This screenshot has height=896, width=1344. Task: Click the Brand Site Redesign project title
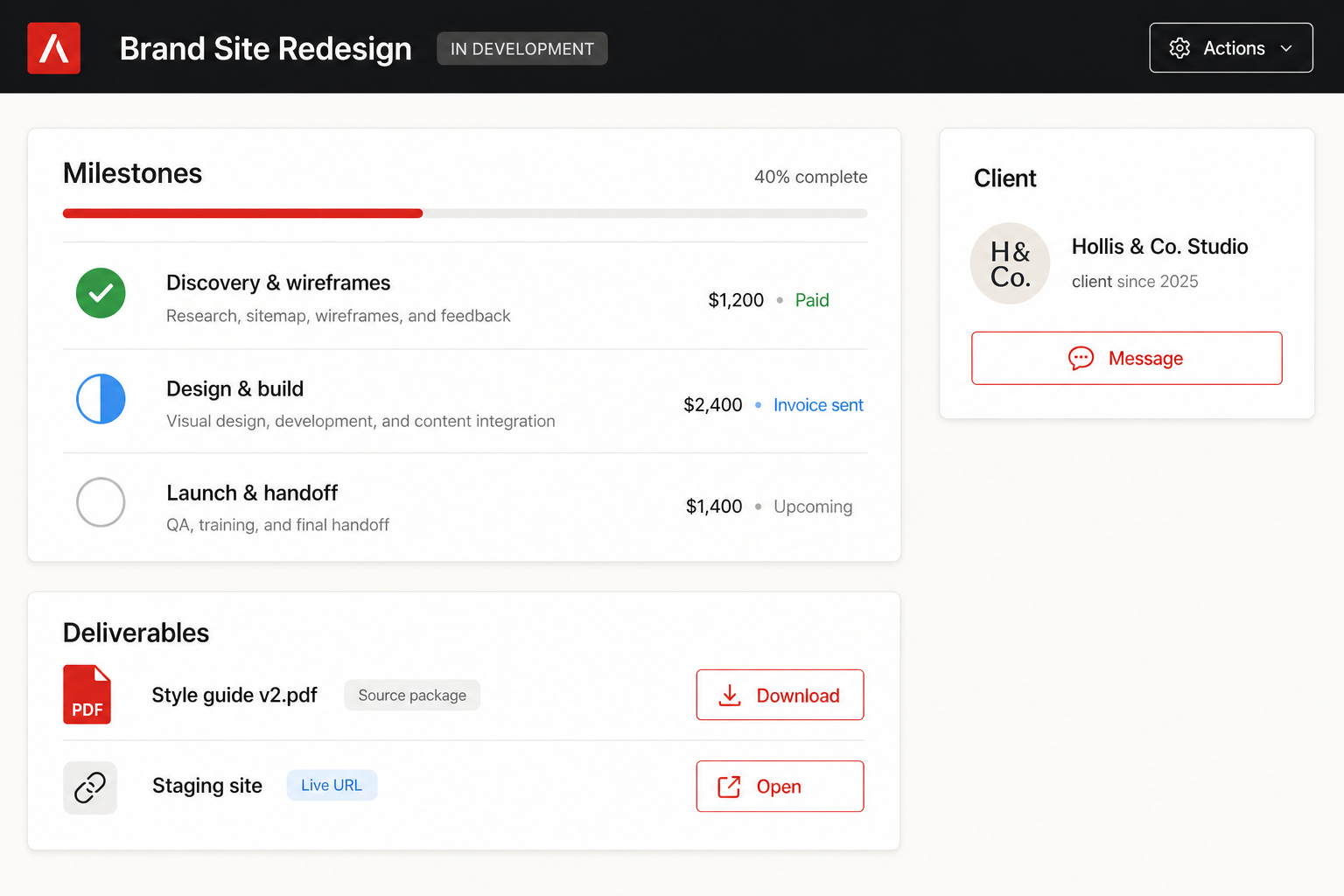[266, 49]
